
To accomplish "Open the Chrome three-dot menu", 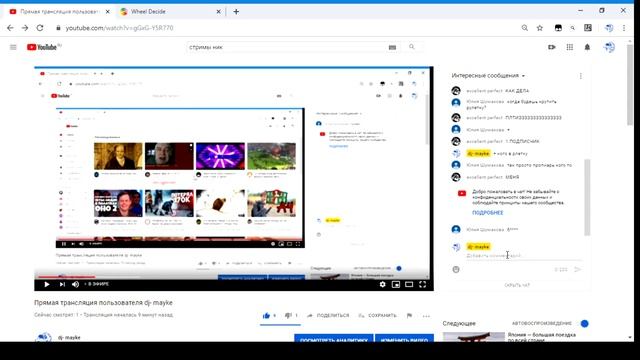I will (624, 28).
